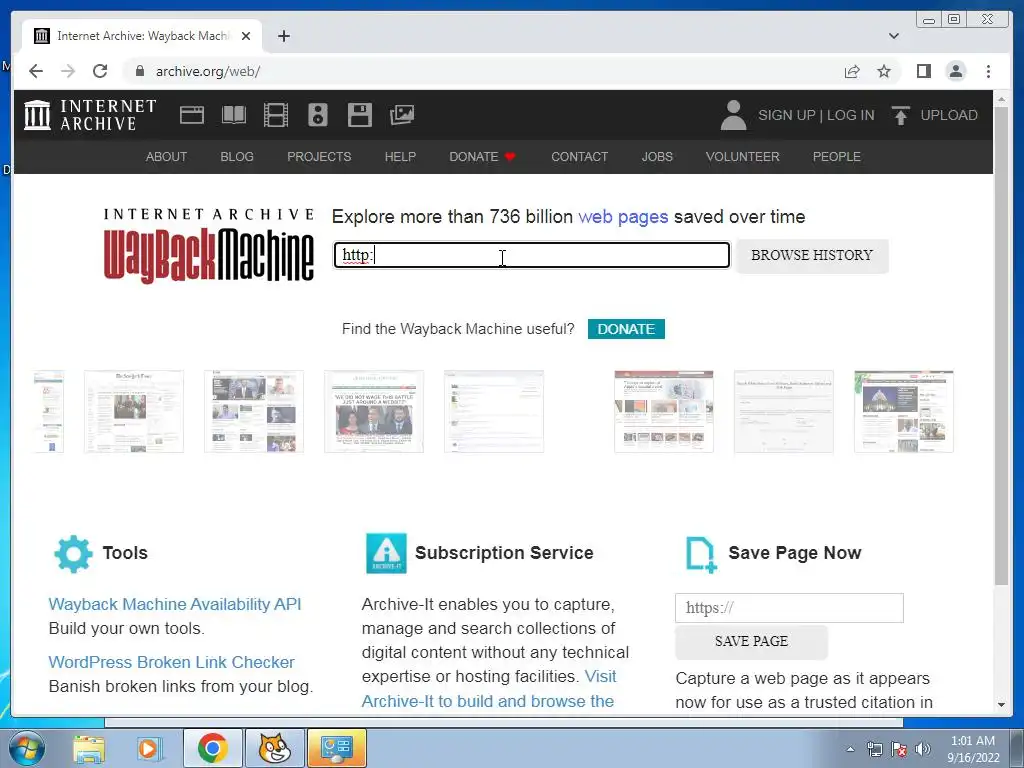Open the Web collection icon
The image size is (1024, 768).
click(x=192, y=115)
